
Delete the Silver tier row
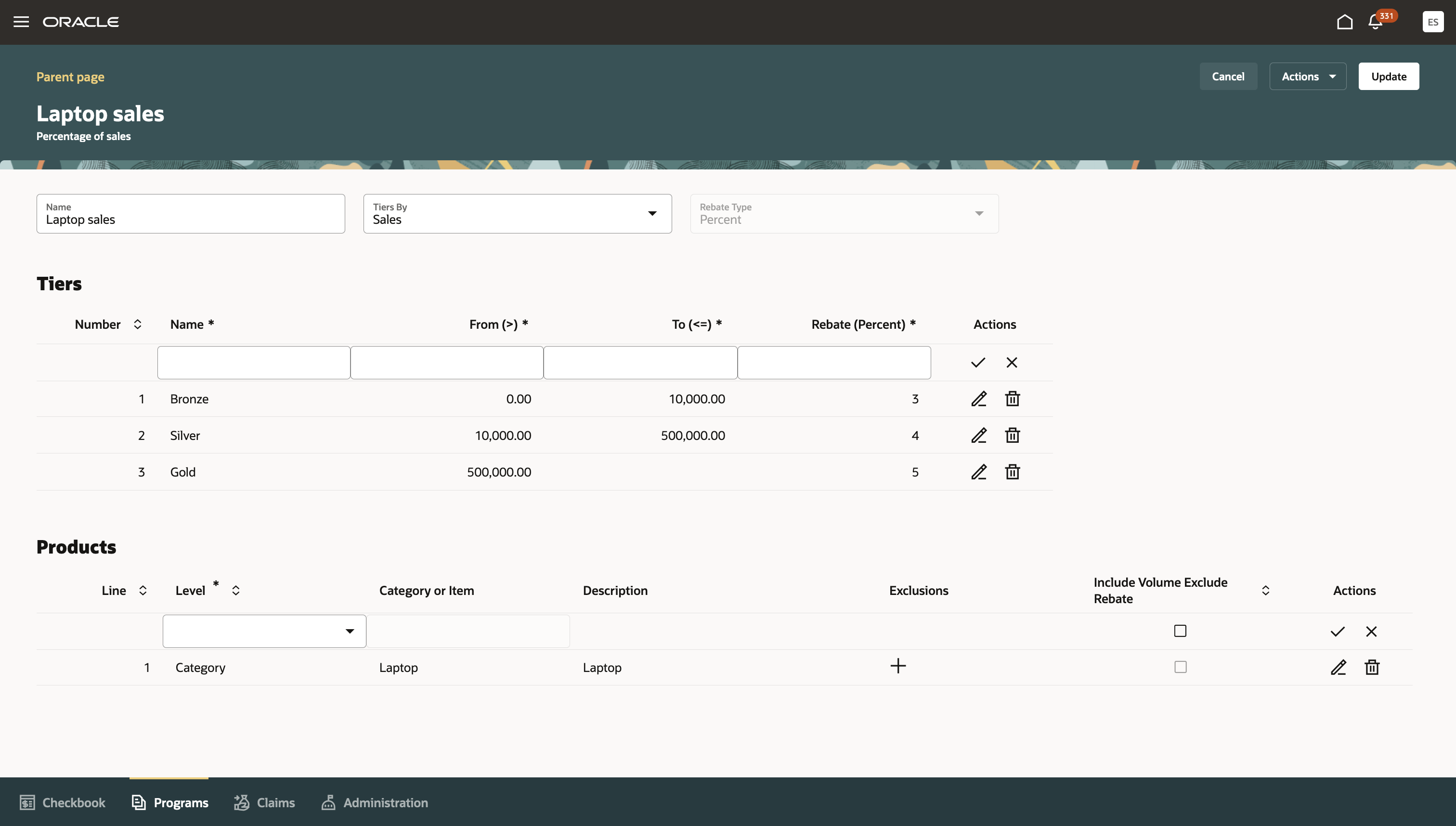click(1012, 435)
